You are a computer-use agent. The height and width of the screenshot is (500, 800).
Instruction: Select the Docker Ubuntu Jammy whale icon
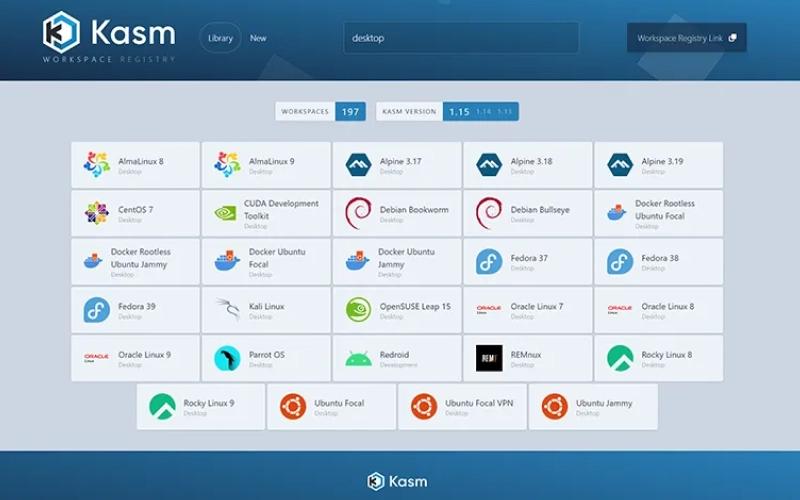point(358,261)
